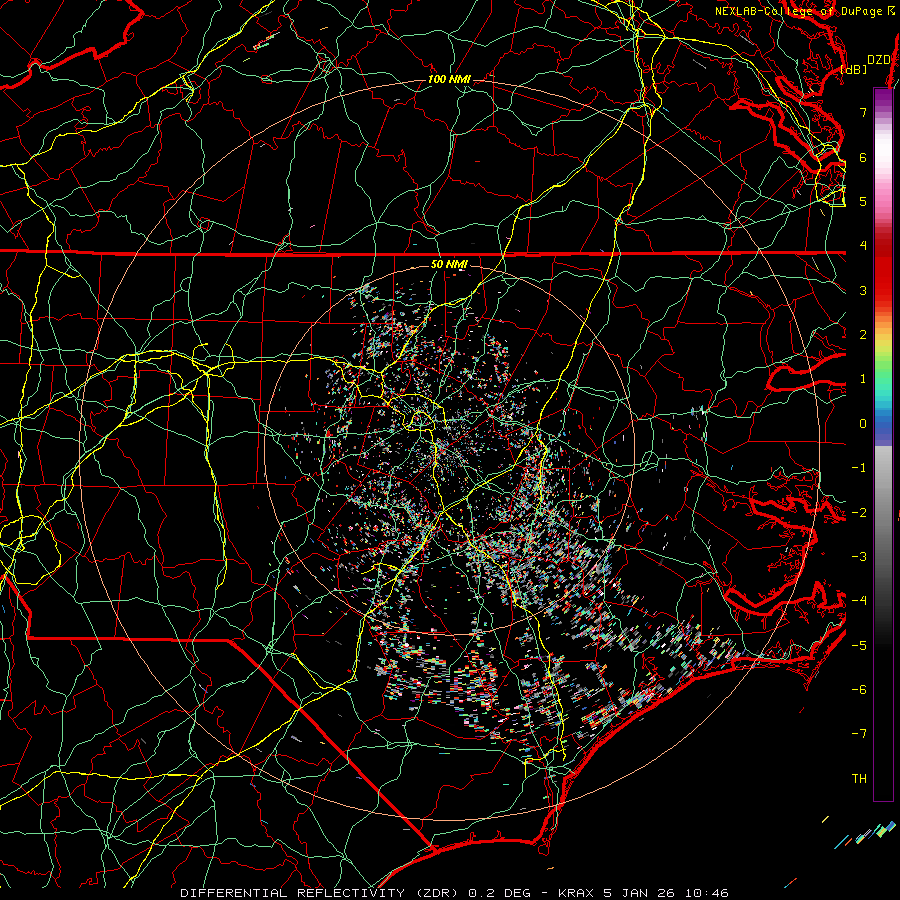Click the 4 dB scale label
Image resolution: width=900 pixels, height=900 pixels.
click(x=863, y=246)
